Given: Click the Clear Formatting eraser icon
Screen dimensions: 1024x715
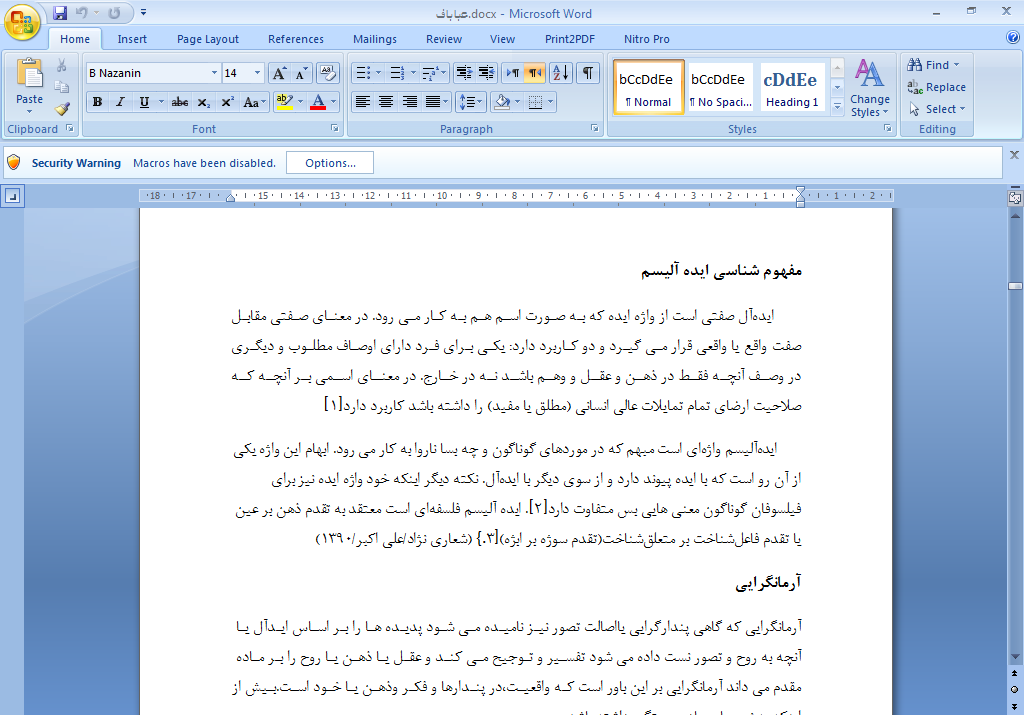Looking at the screenshot, I should 328,73.
